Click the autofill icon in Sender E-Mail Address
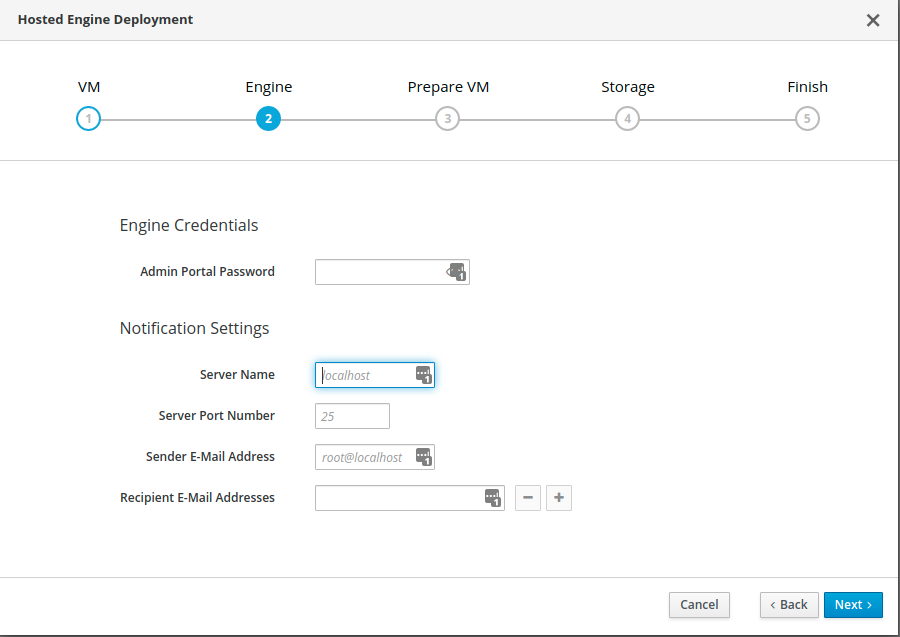This screenshot has height=637, width=900. tap(423, 457)
